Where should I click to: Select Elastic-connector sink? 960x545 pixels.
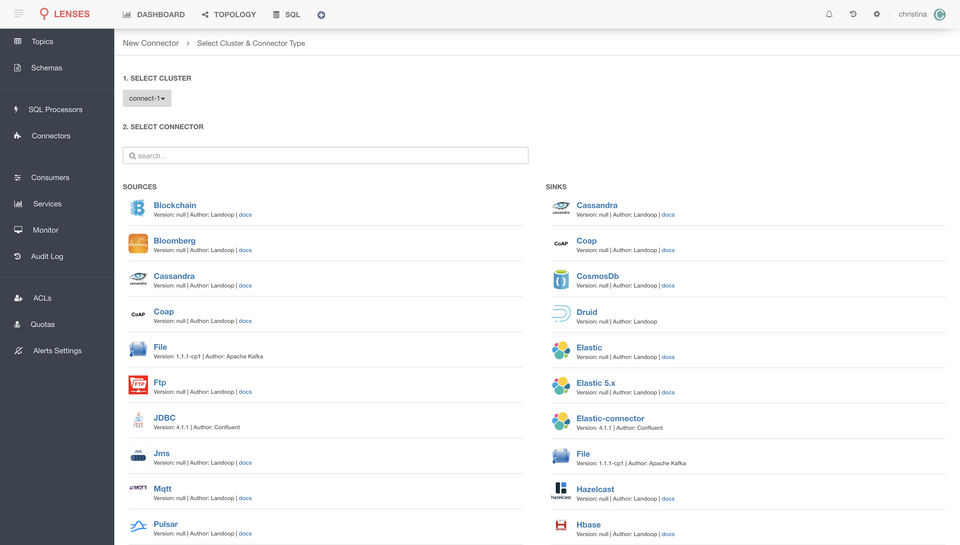610,419
